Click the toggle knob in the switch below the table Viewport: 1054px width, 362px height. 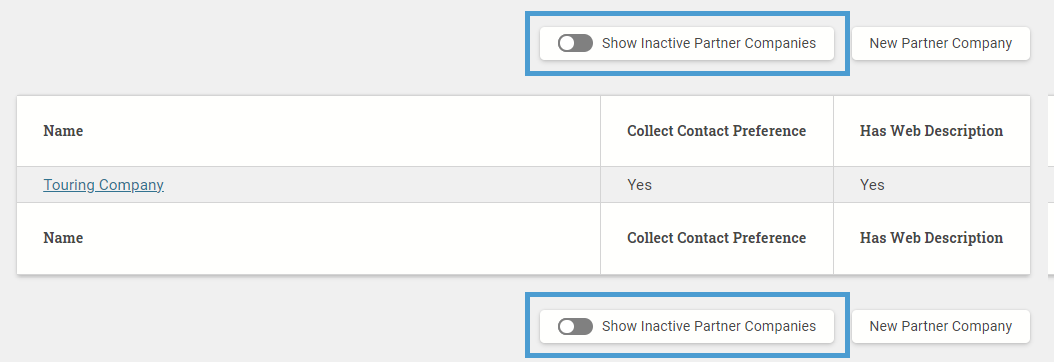[567, 326]
